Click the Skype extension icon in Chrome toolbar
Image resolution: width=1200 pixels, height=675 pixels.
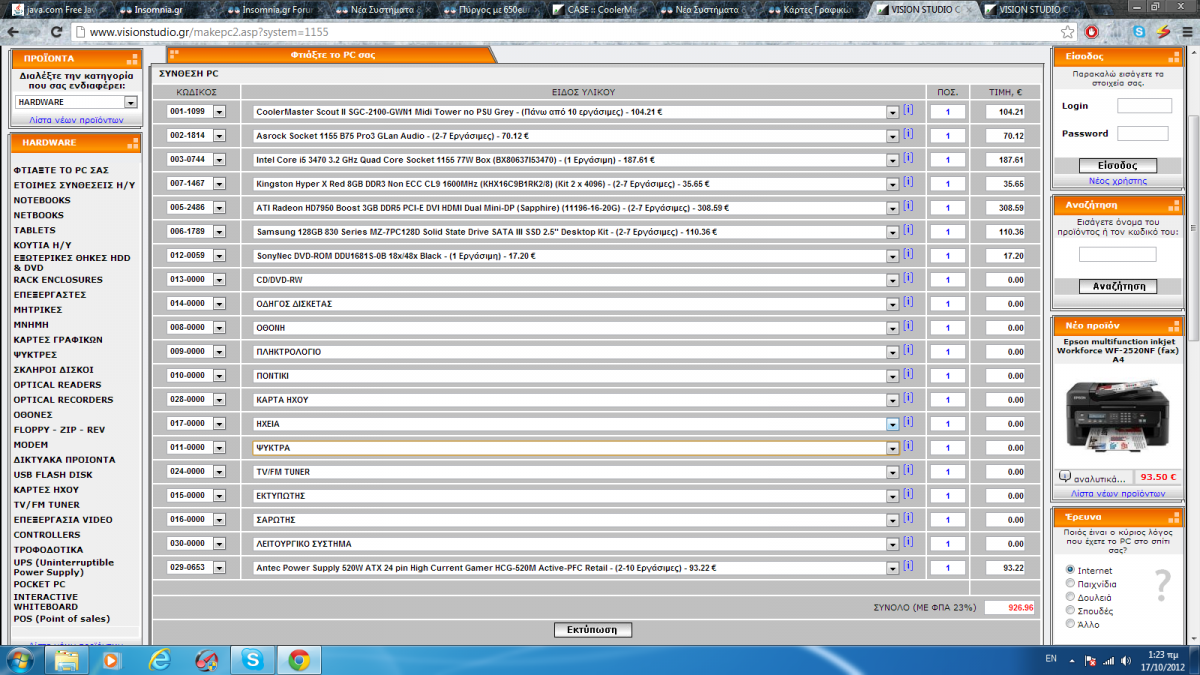click(x=1140, y=32)
